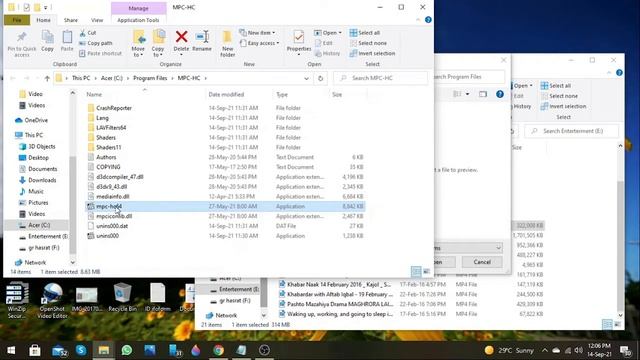The width and height of the screenshot is (640, 360).
Task: Sort by Date modified column
Action: (x=226, y=94)
